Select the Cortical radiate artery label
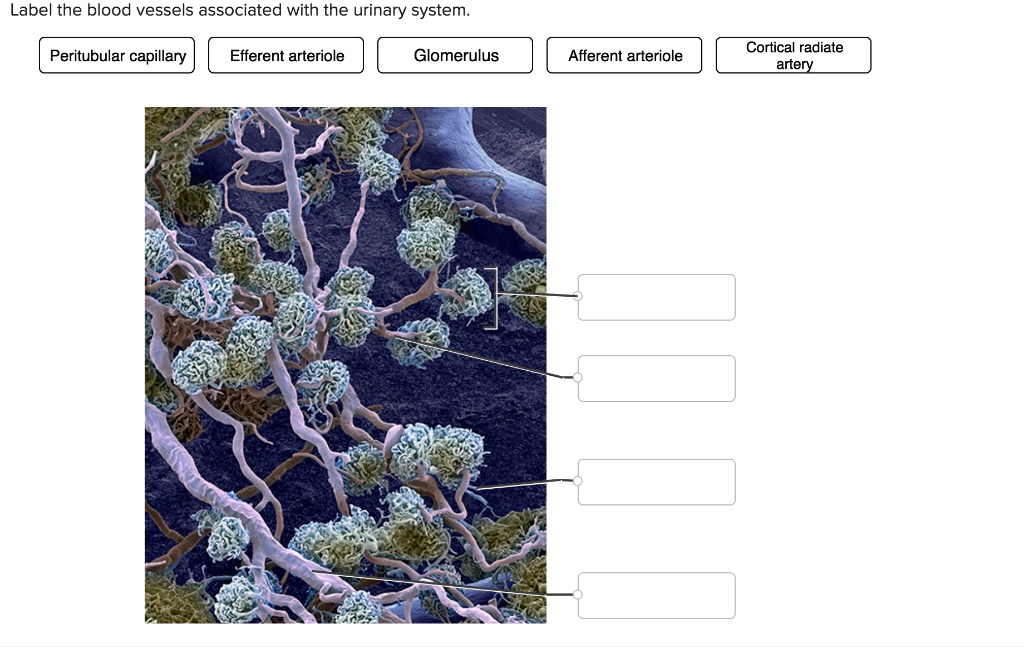The image size is (1024, 648). click(793, 55)
